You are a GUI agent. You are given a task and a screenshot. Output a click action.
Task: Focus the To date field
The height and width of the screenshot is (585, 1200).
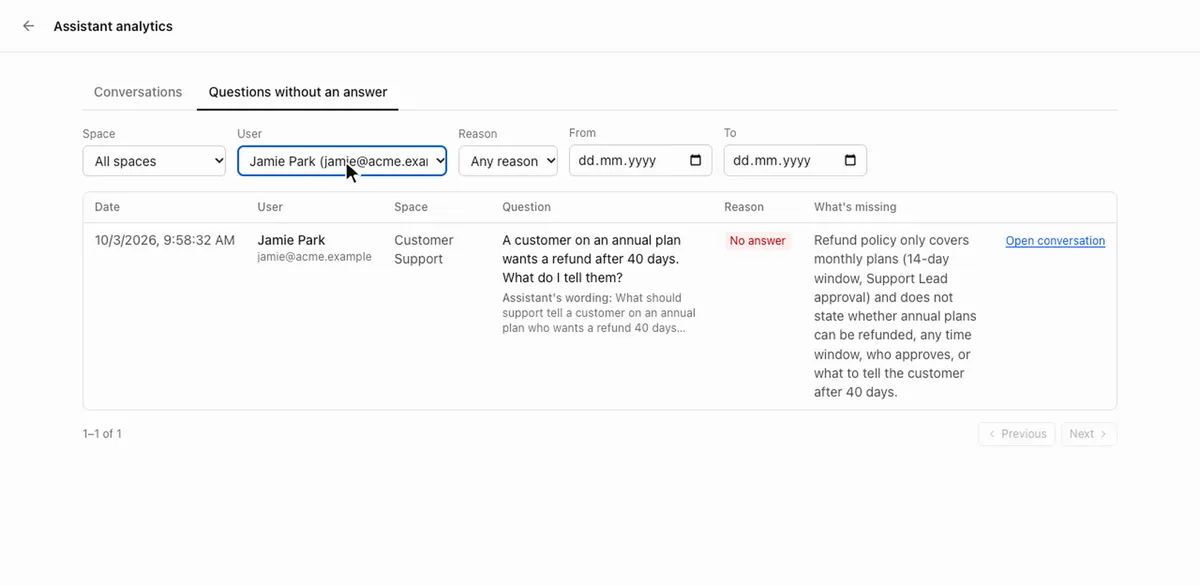point(795,160)
